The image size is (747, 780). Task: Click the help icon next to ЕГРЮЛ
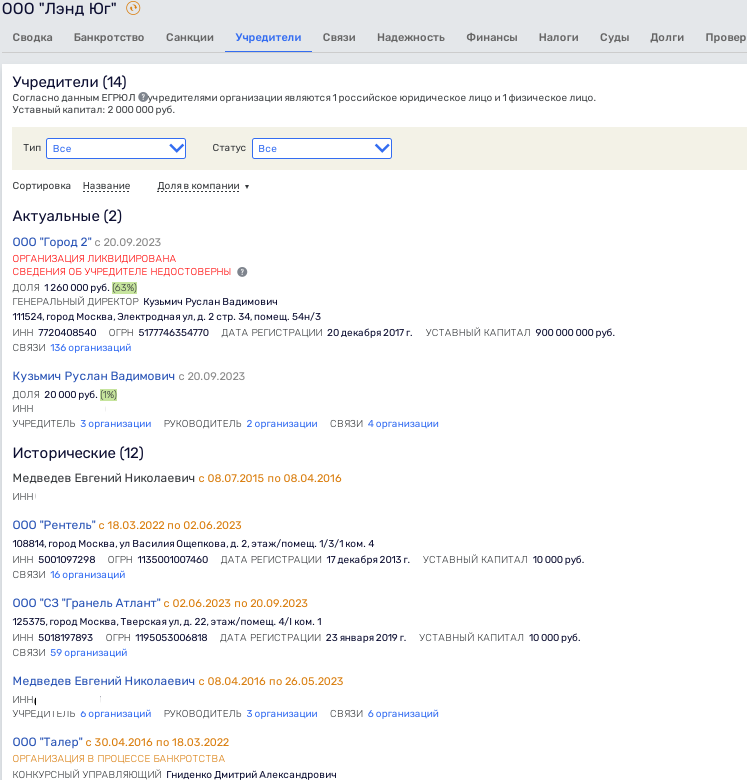(143, 97)
